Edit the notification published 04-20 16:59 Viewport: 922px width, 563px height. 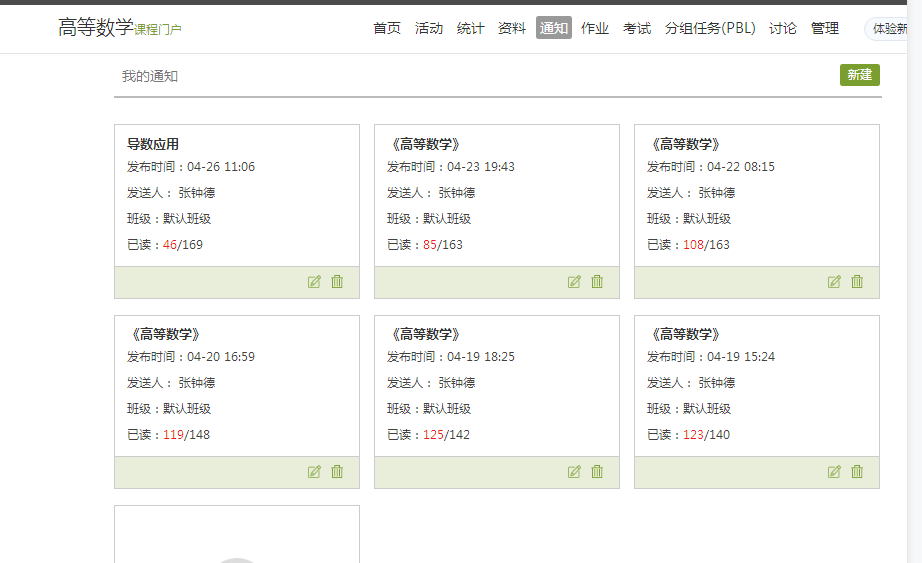[314, 472]
